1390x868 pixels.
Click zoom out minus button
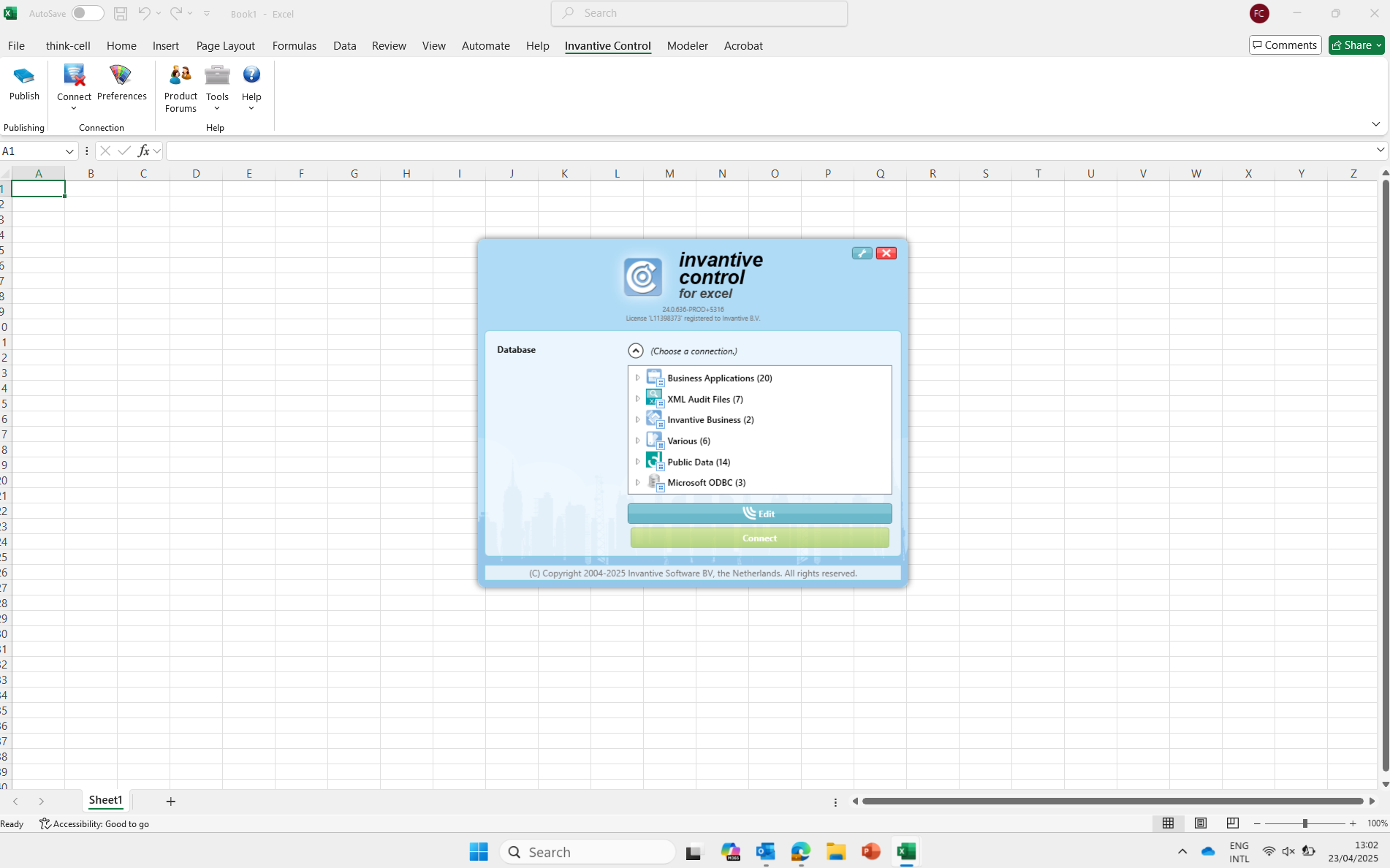click(1257, 823)
